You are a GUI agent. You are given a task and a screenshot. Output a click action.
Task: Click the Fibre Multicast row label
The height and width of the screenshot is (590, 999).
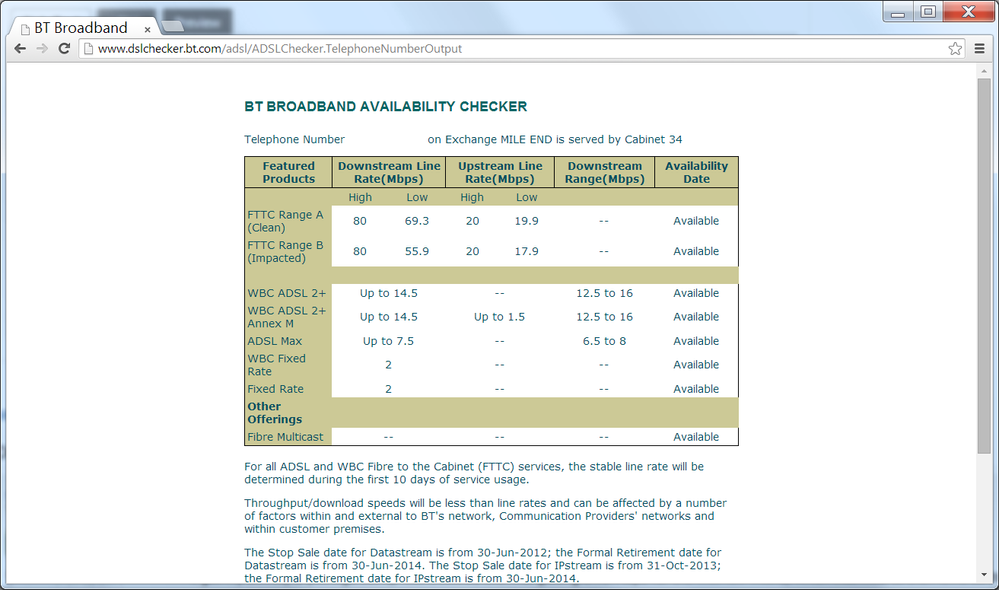(285, 437)
